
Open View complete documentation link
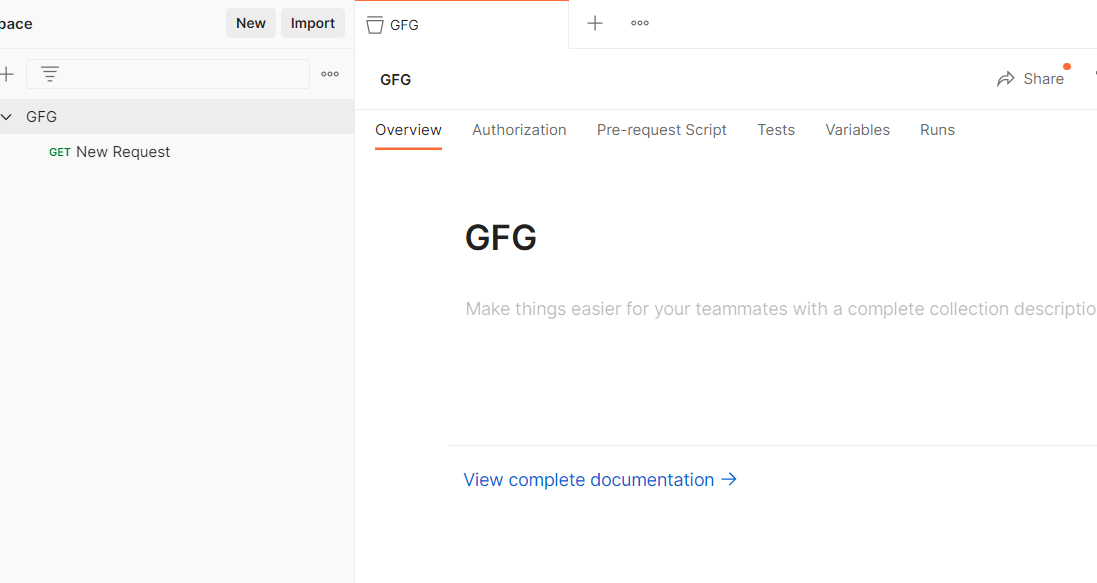coord(600,480)
